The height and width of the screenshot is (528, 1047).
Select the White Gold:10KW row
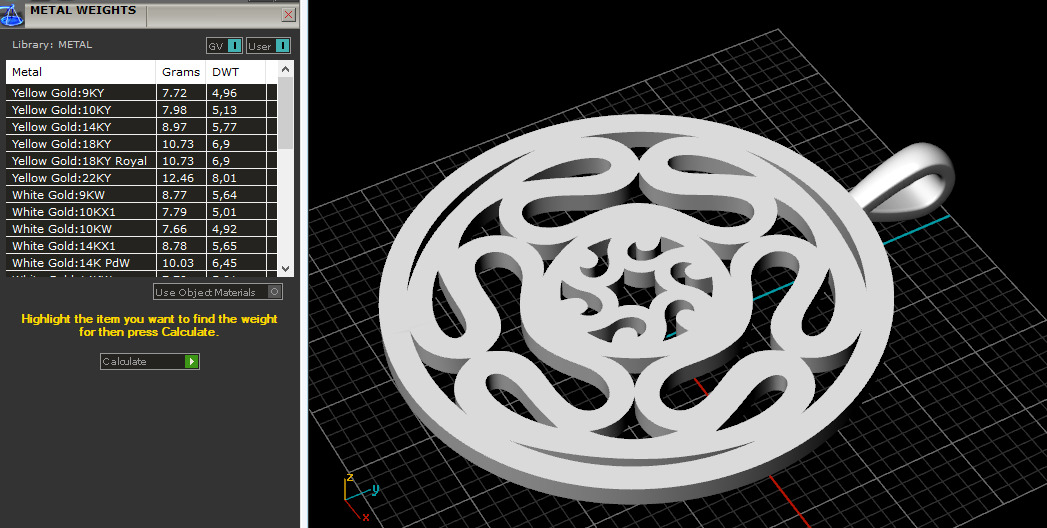[142, 229]
